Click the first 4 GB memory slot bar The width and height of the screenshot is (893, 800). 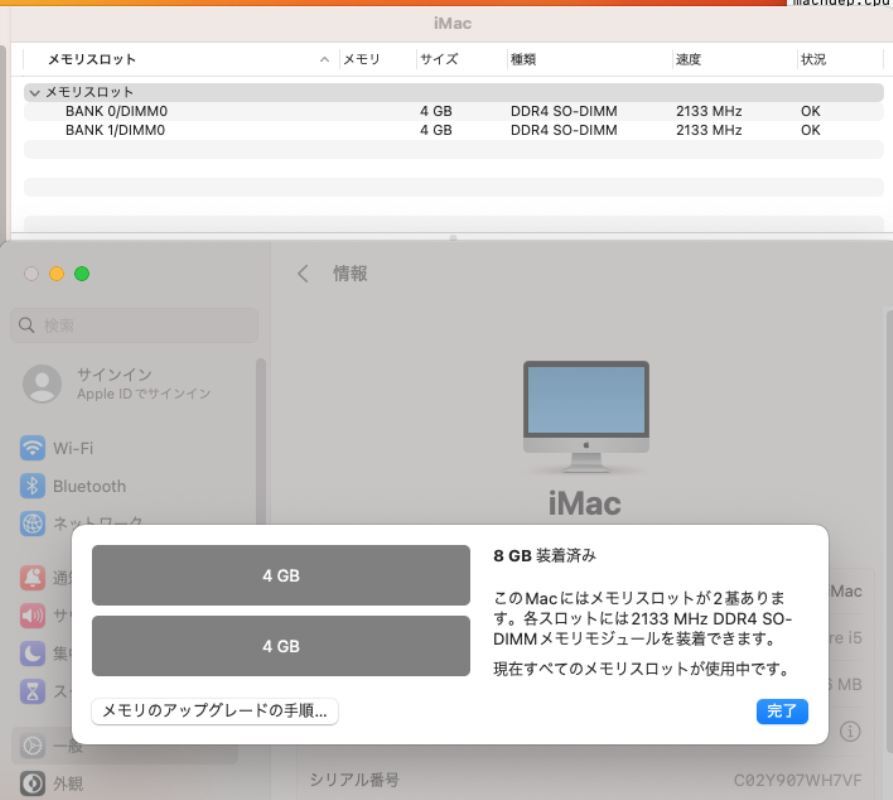point(281,575)
